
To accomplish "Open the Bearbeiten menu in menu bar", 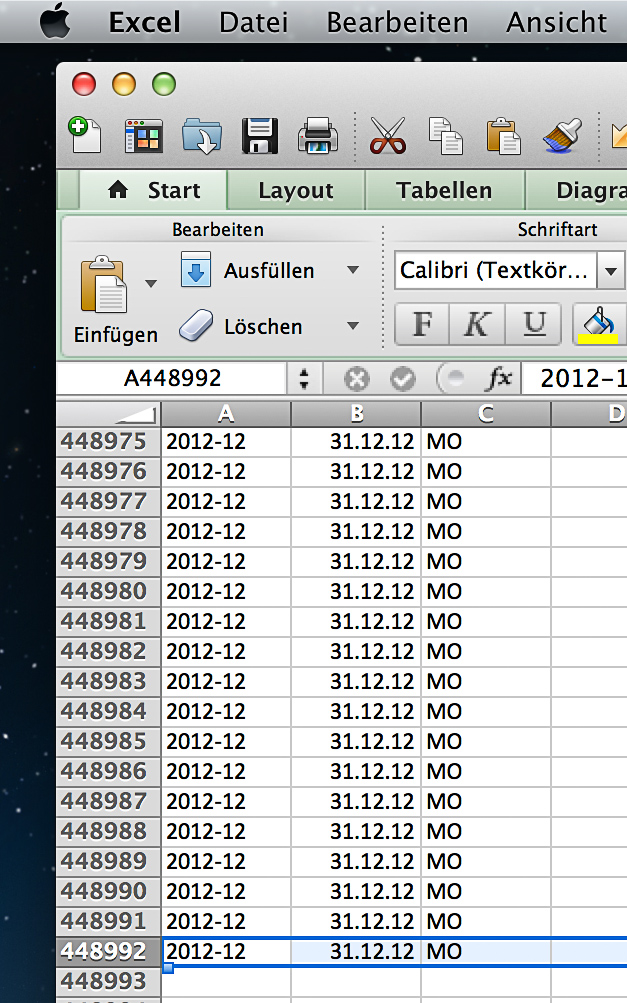I will pyautogui.click(x=397, y=22).
